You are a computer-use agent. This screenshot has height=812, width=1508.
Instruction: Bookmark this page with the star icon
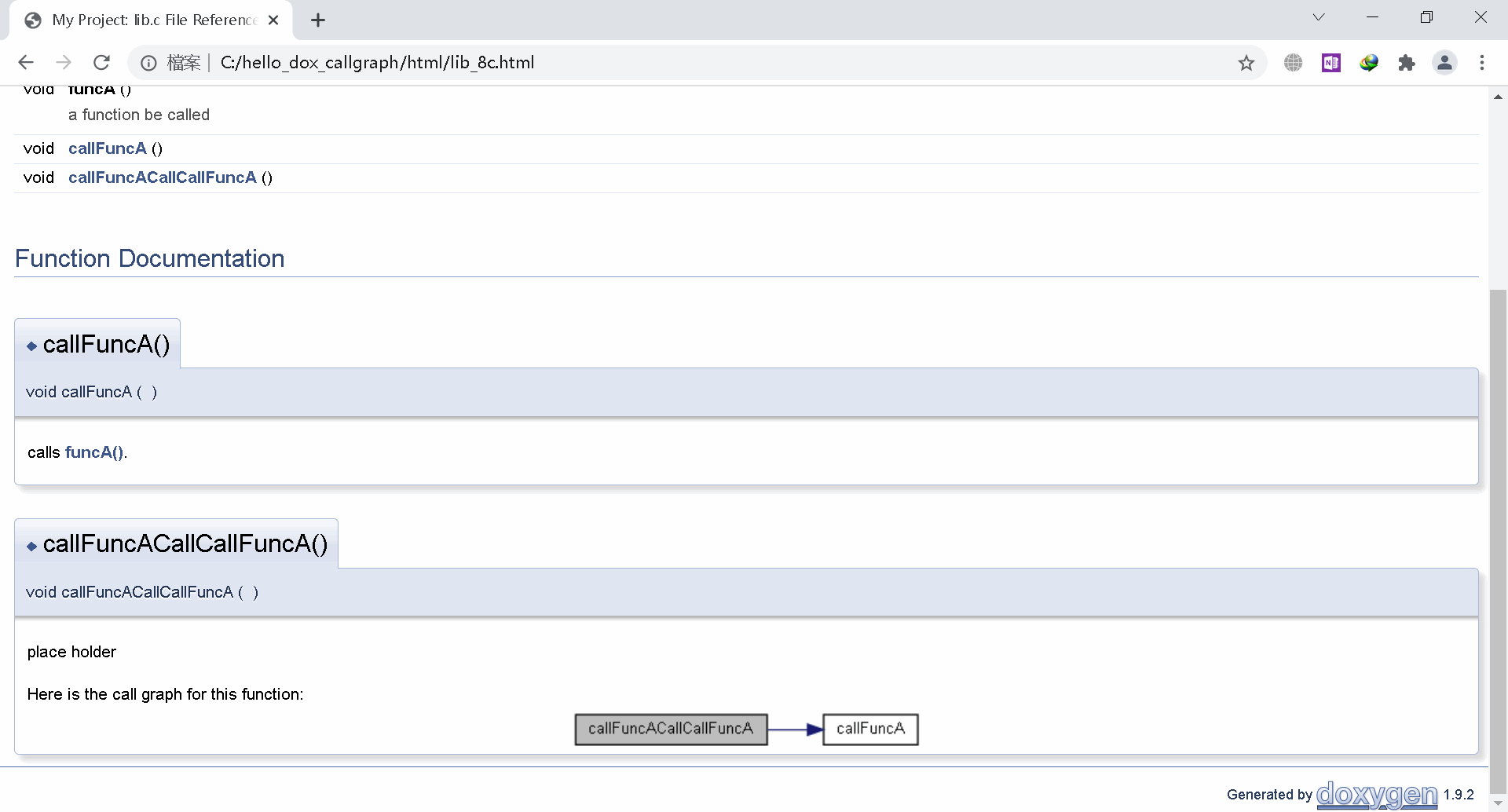pyautogui.click(x=1246, y=63)
